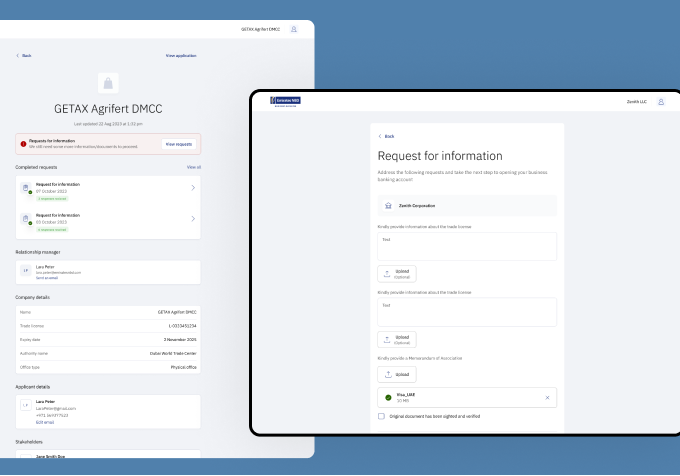Viewport: 680px width, 476px height.
Task: Check the original document sighted and verified box
Action: coord(381,416)
